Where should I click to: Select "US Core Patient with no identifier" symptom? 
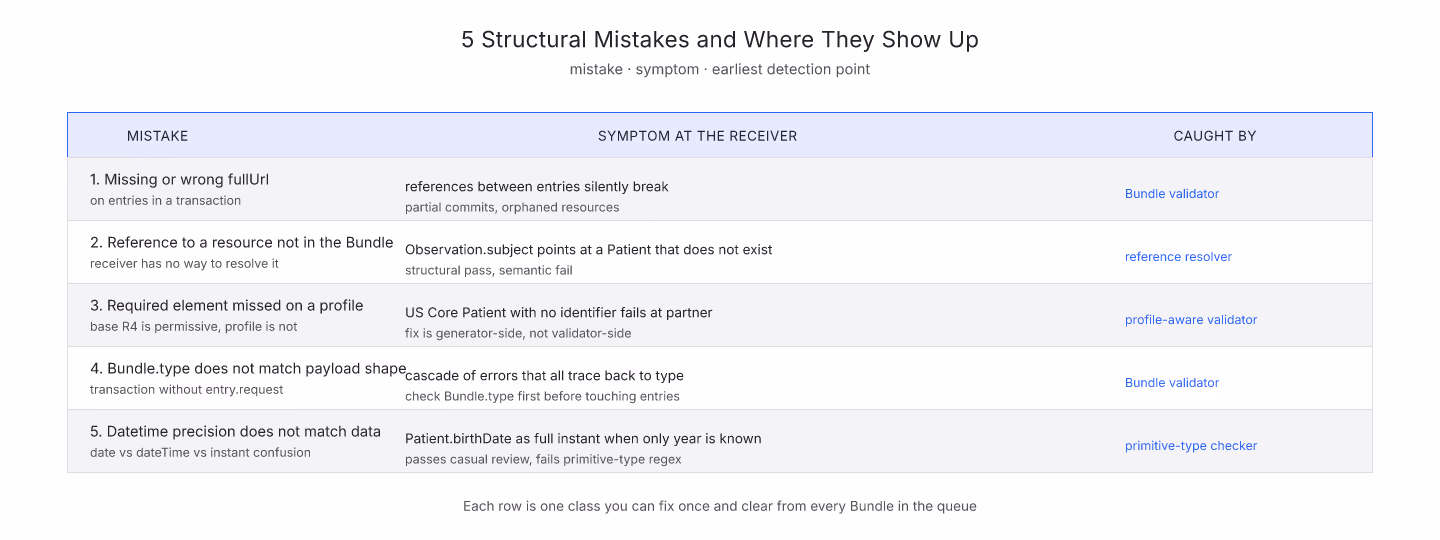(558, 313)
